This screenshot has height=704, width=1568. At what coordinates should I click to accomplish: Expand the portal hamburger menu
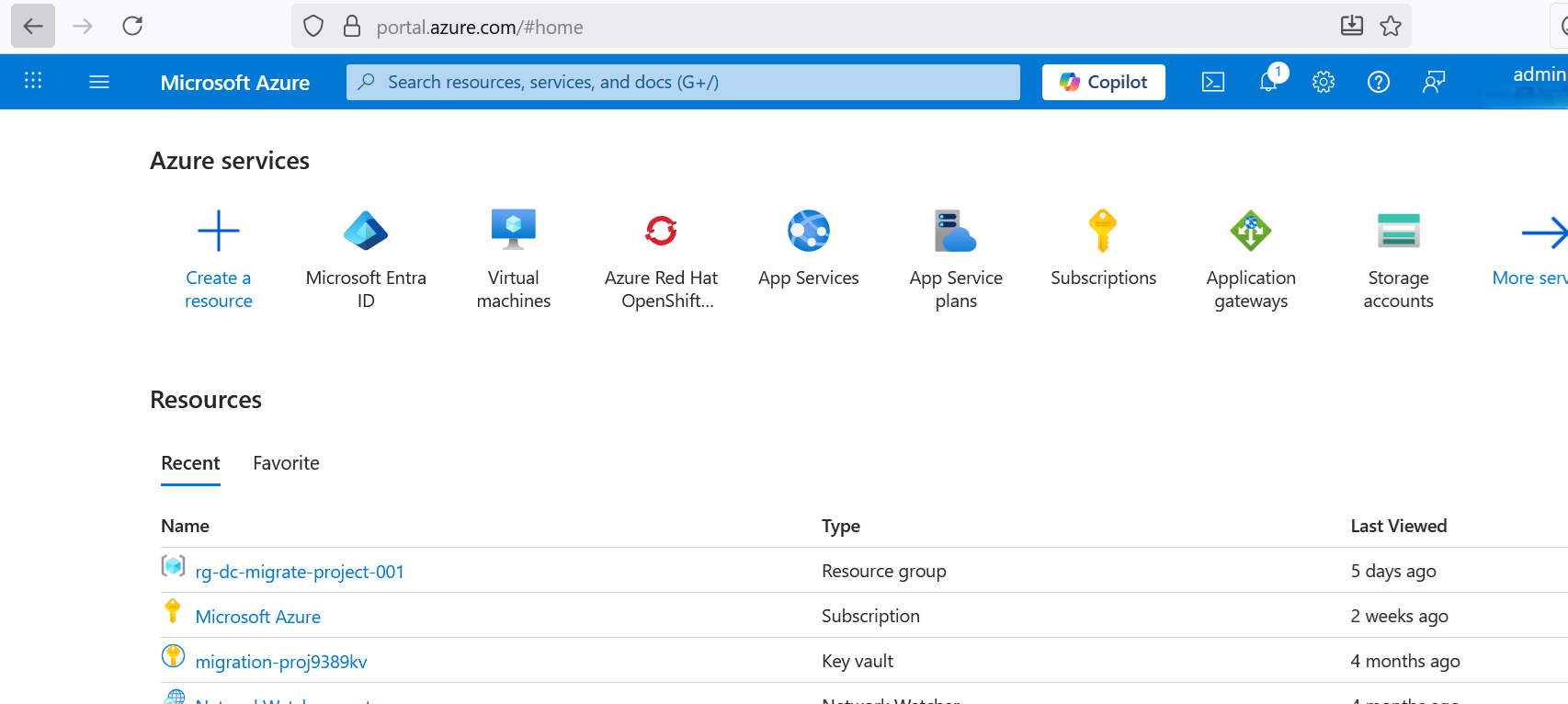(x=99, y=82)
